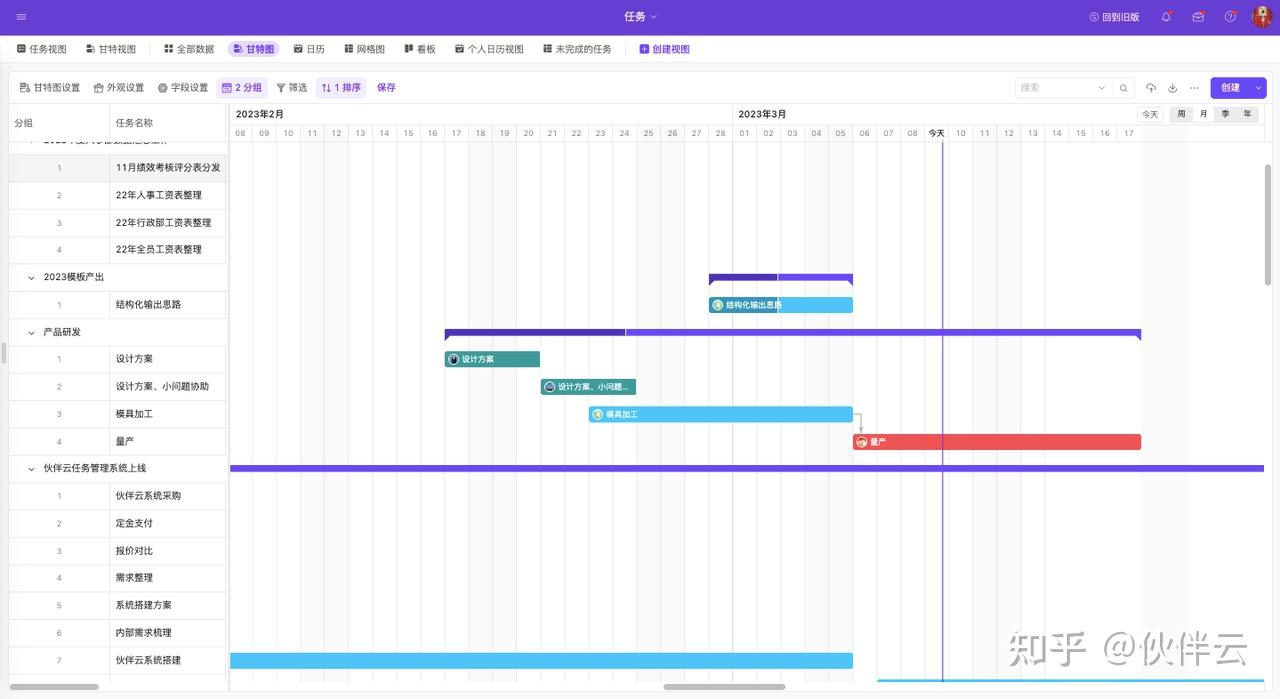Click avatar on 模具加工 task bar
The image size is (1280, 699).
(x=598, y=414)
